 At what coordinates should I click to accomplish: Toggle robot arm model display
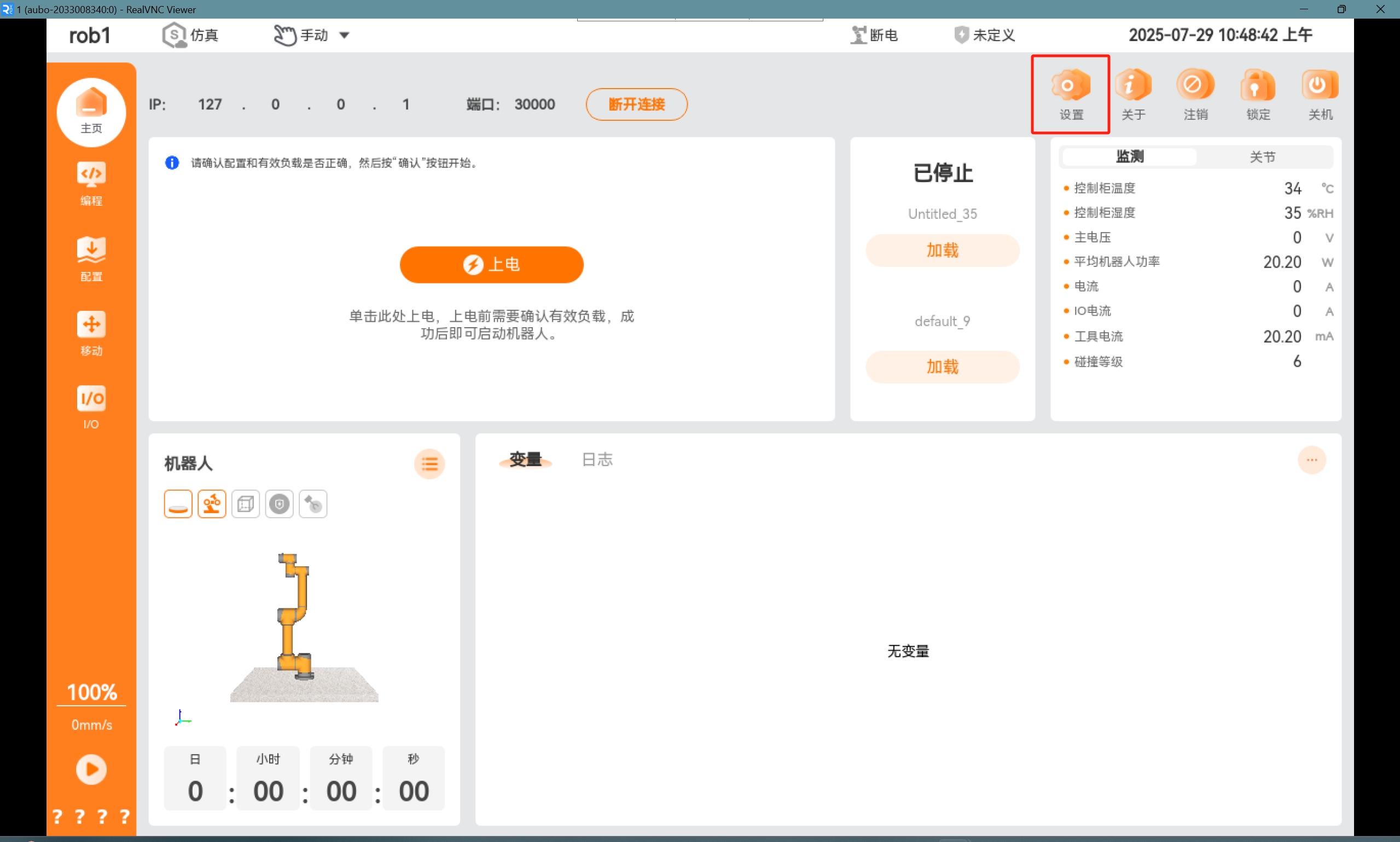(212, 504)
